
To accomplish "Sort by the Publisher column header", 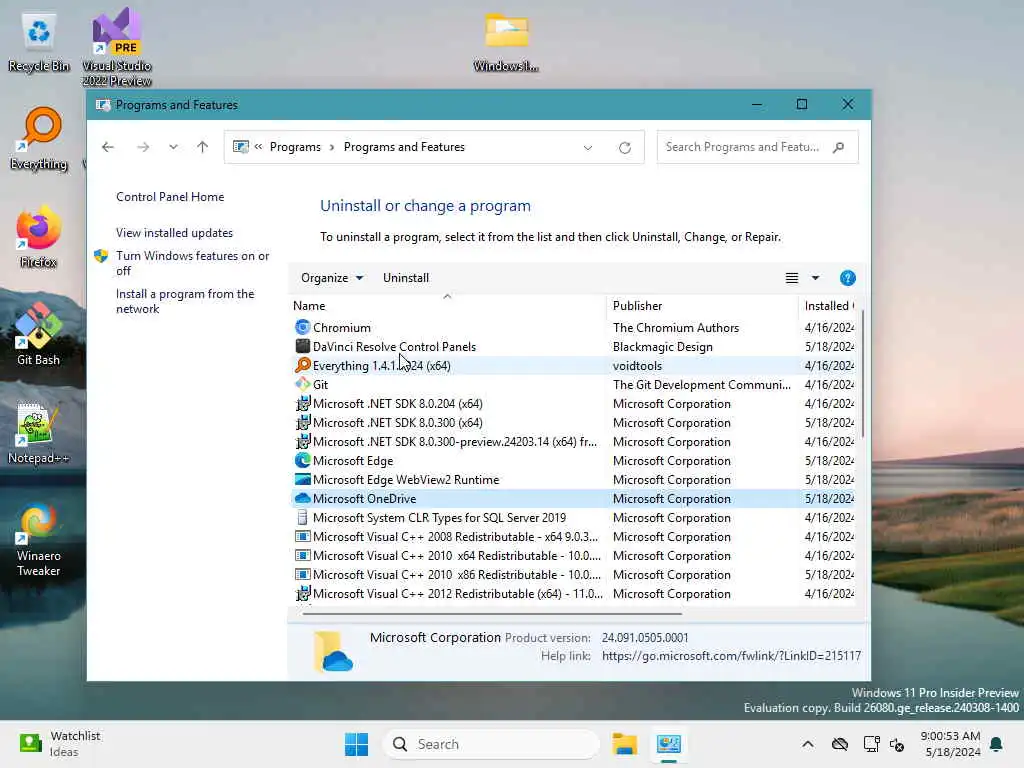I will 702,306.
